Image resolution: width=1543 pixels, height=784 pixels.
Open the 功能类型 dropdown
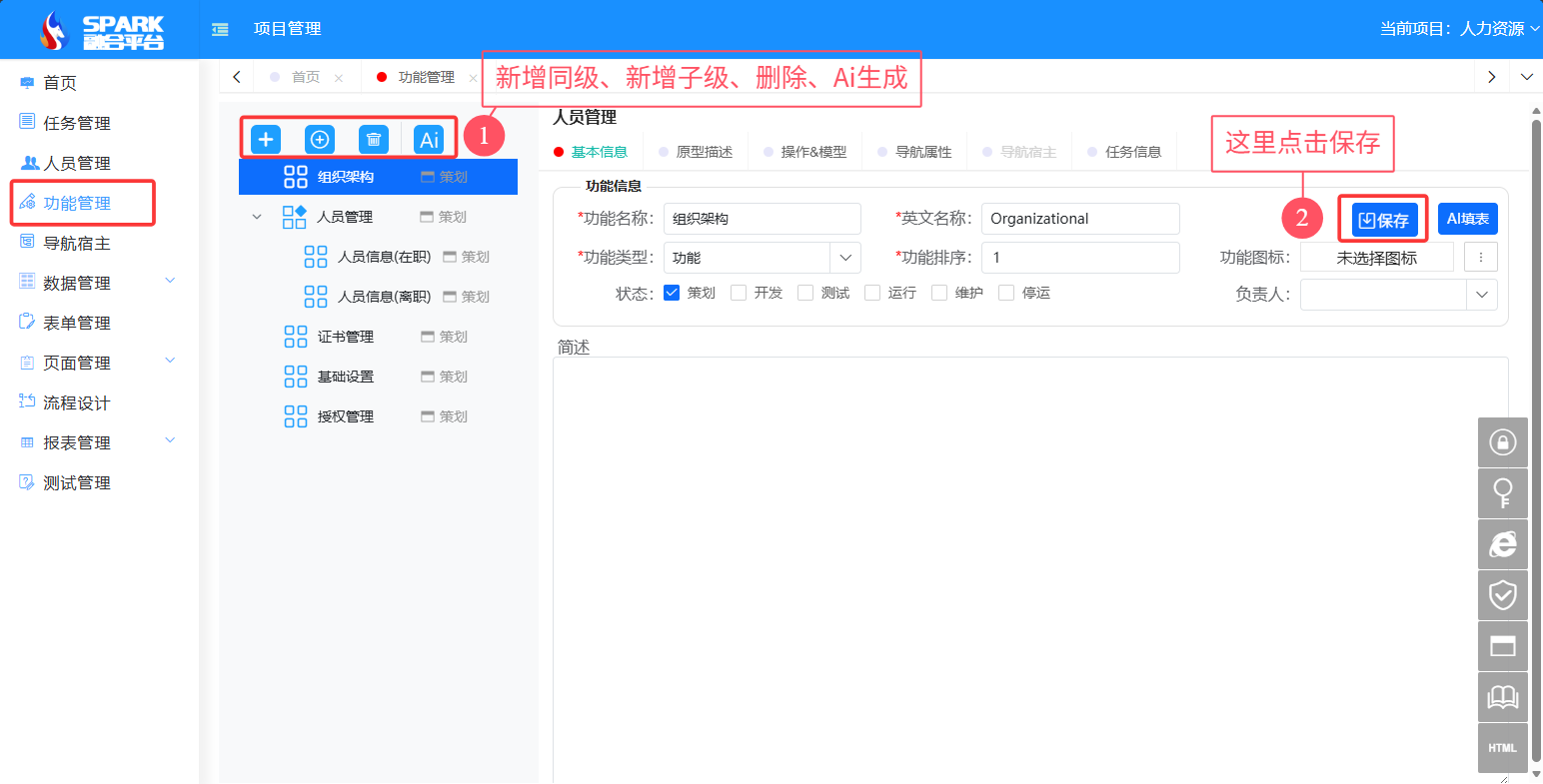click(x=845, y=258)
